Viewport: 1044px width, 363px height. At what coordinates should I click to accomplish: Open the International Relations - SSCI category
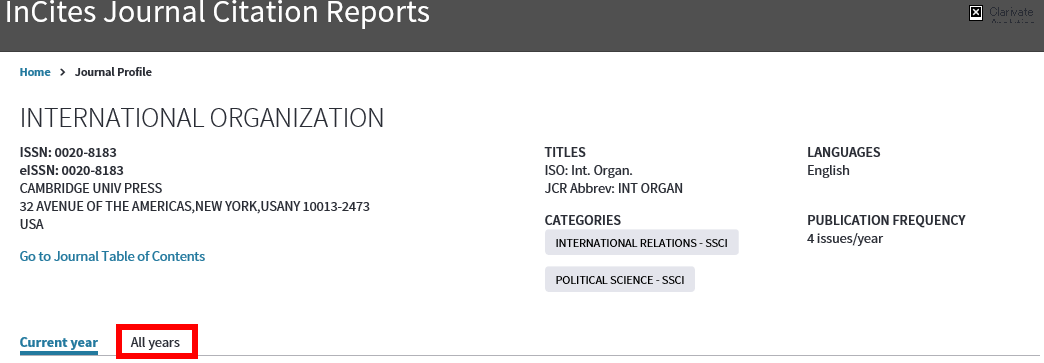(642, 242)
